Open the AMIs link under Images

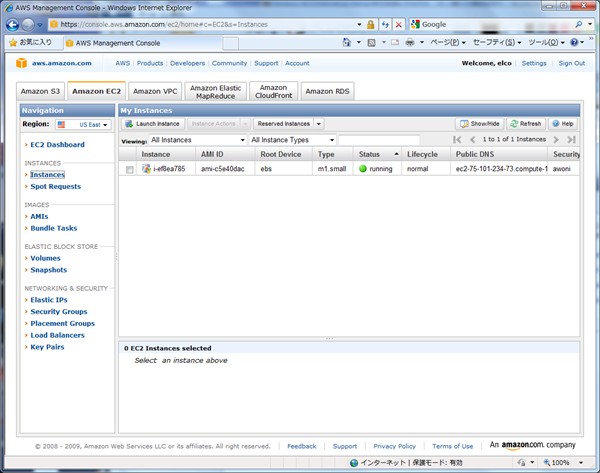coord(39,217)
